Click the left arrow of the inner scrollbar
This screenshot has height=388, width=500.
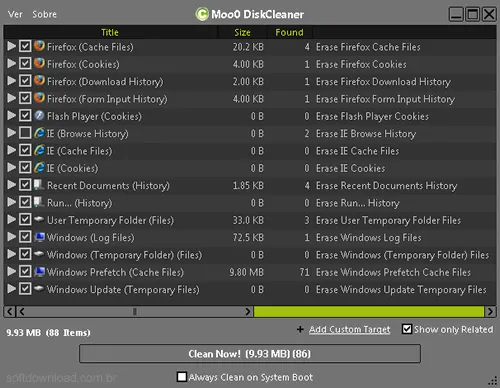coord(22,312)
